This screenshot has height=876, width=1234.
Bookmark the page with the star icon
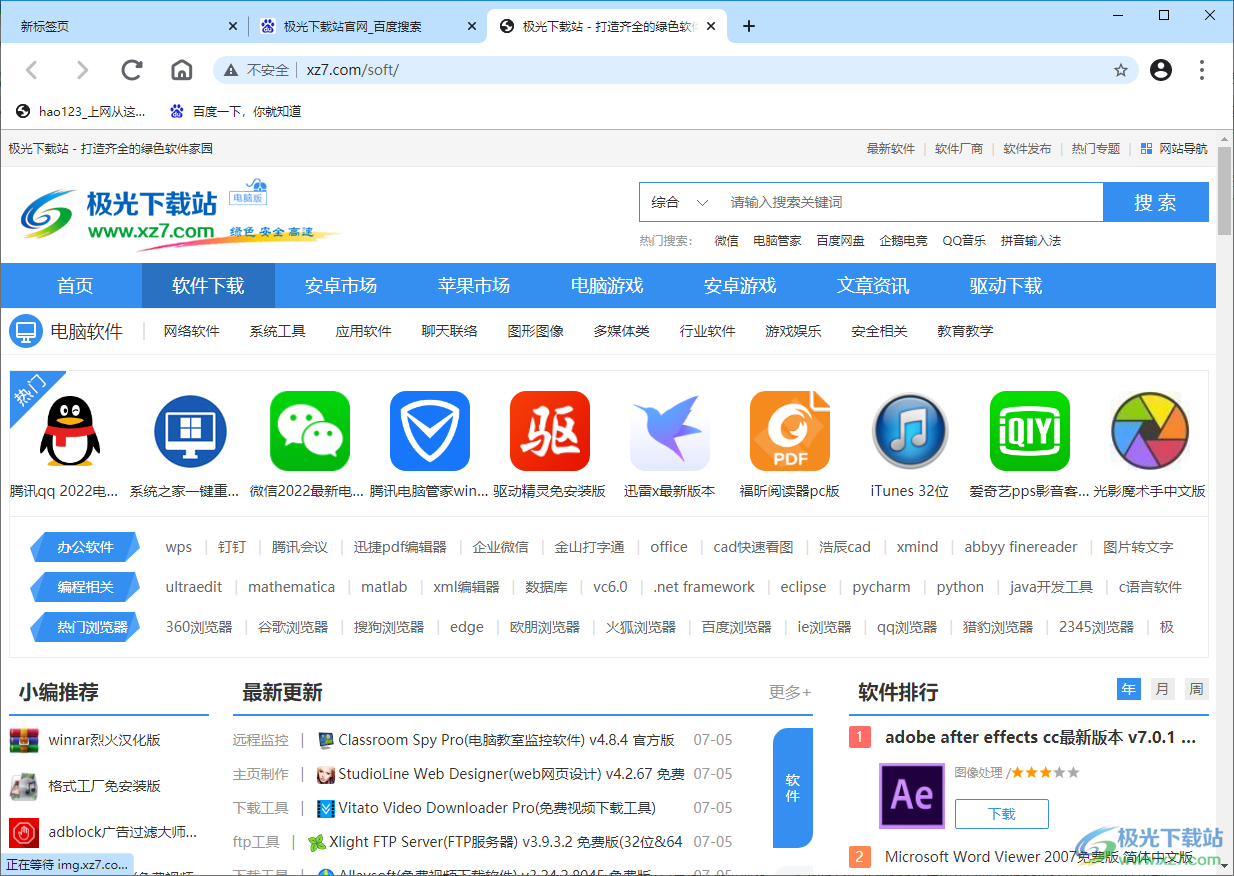point(1121,70)
